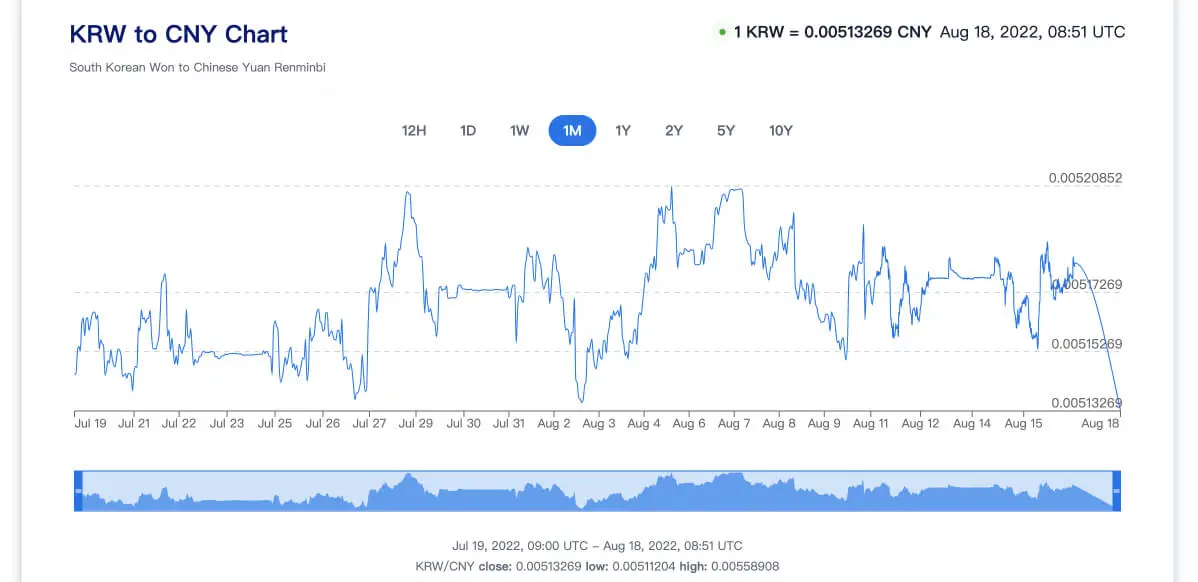This screenshot has height=582, width=1198.
Task: Click the 0.00520852 y-axis value label
Action: pos(1085,178)
